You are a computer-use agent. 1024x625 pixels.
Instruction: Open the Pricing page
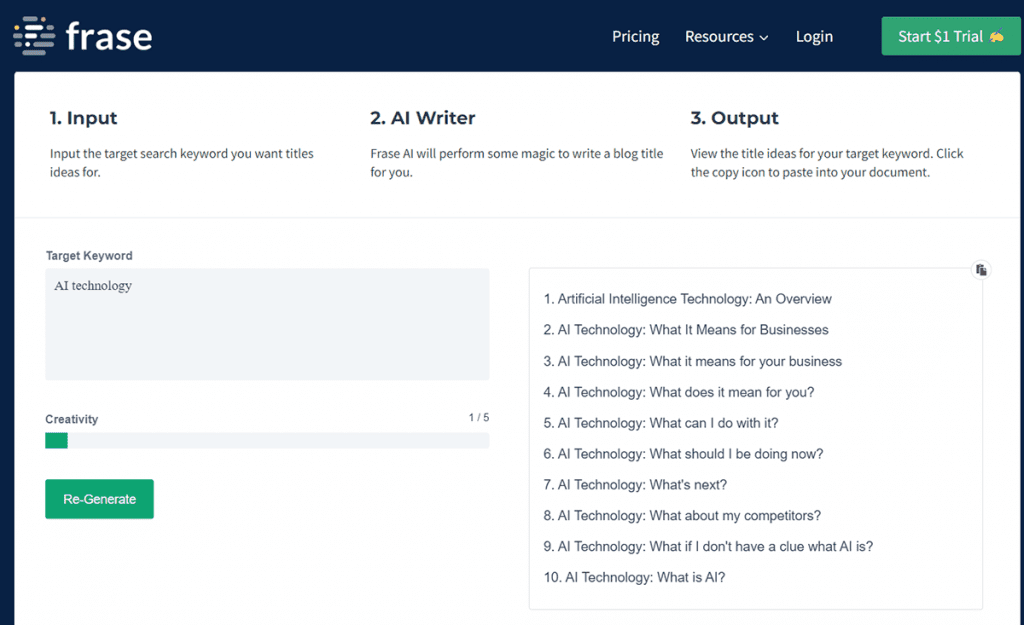coord(635,36)
